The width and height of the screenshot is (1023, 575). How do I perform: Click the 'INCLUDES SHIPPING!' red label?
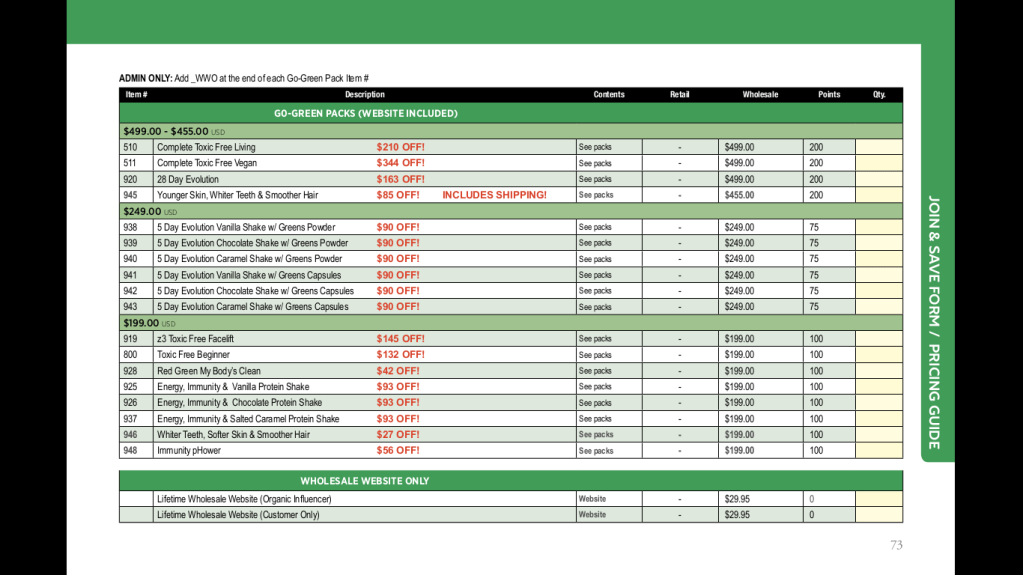(x=494, y=195)
